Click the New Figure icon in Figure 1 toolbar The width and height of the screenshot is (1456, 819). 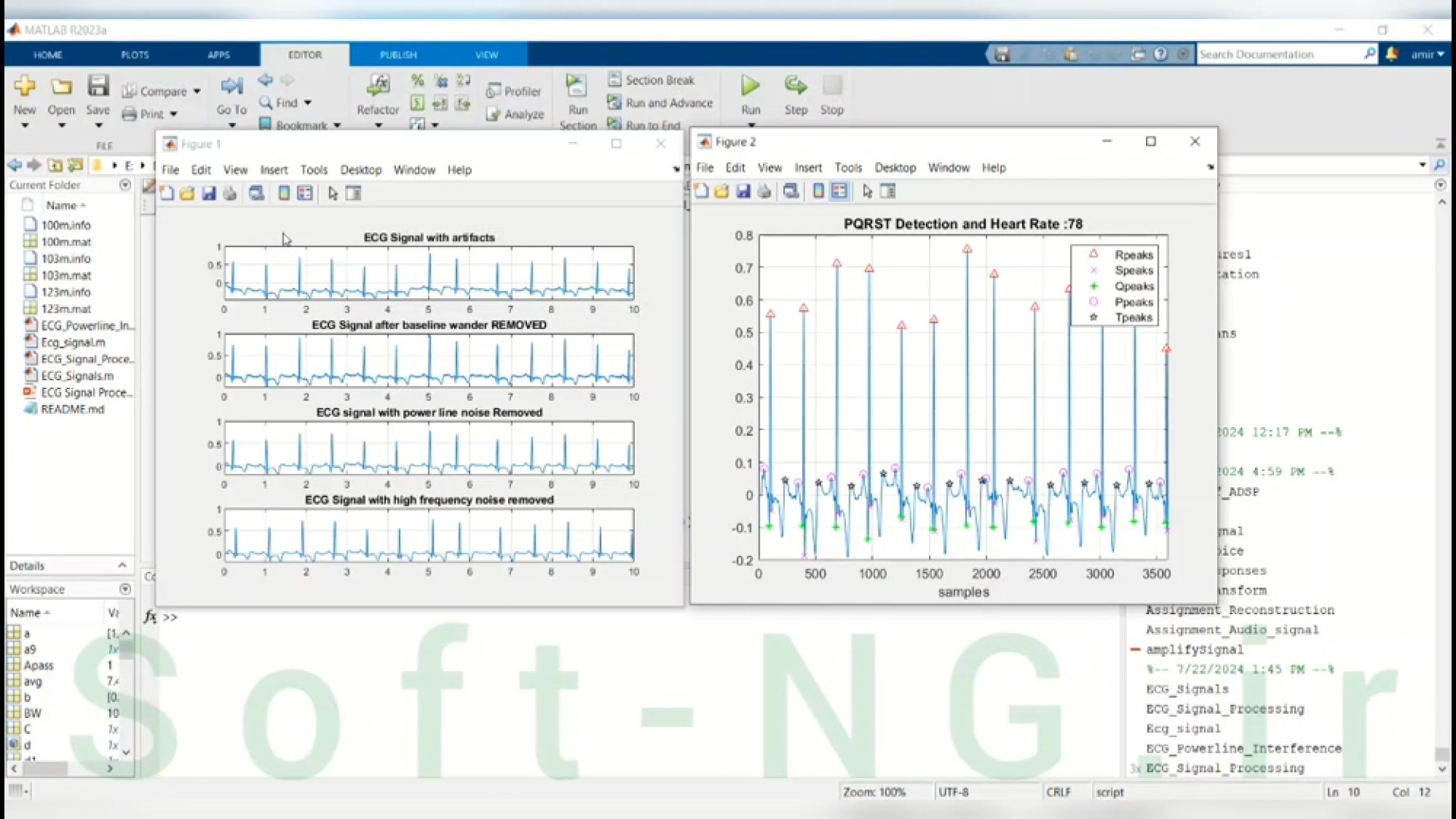pos(167,193)
